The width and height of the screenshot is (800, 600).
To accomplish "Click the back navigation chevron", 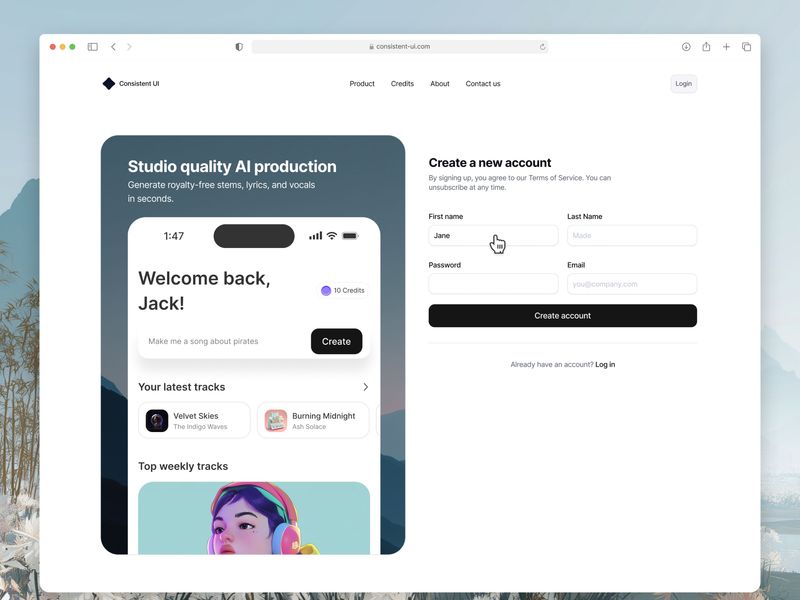I will pos(113,46).
